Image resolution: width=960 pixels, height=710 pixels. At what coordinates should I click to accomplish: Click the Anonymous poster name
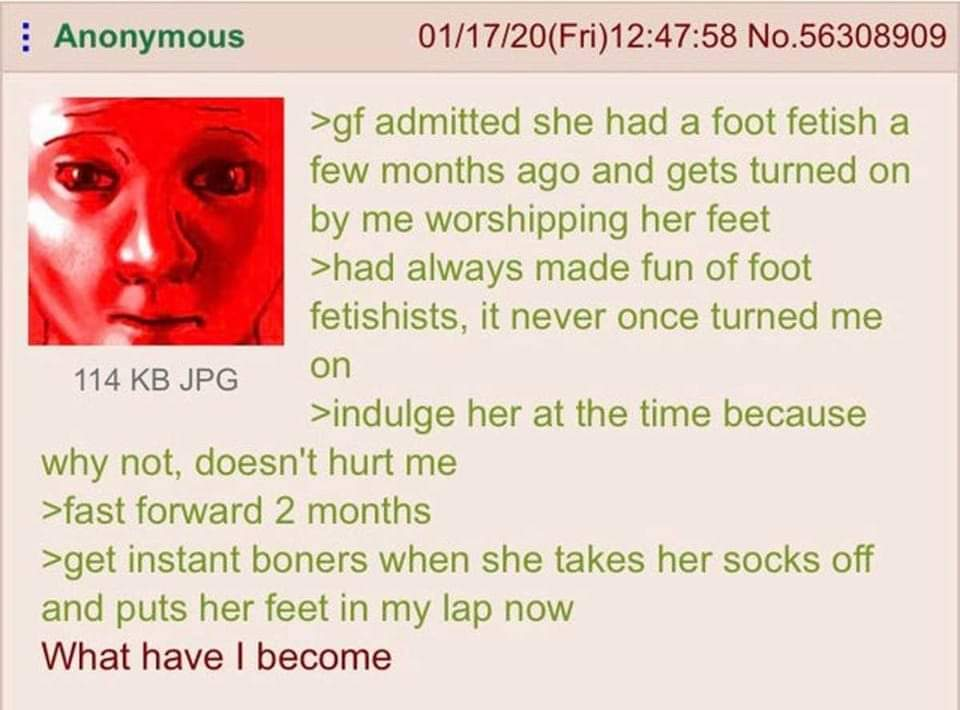pyautogui.click(x=149, y=36)
